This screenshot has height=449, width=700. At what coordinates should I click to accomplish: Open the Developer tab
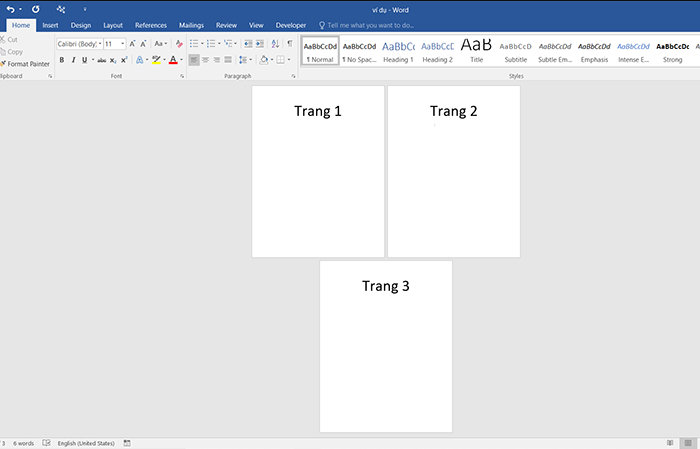[291, 25]
